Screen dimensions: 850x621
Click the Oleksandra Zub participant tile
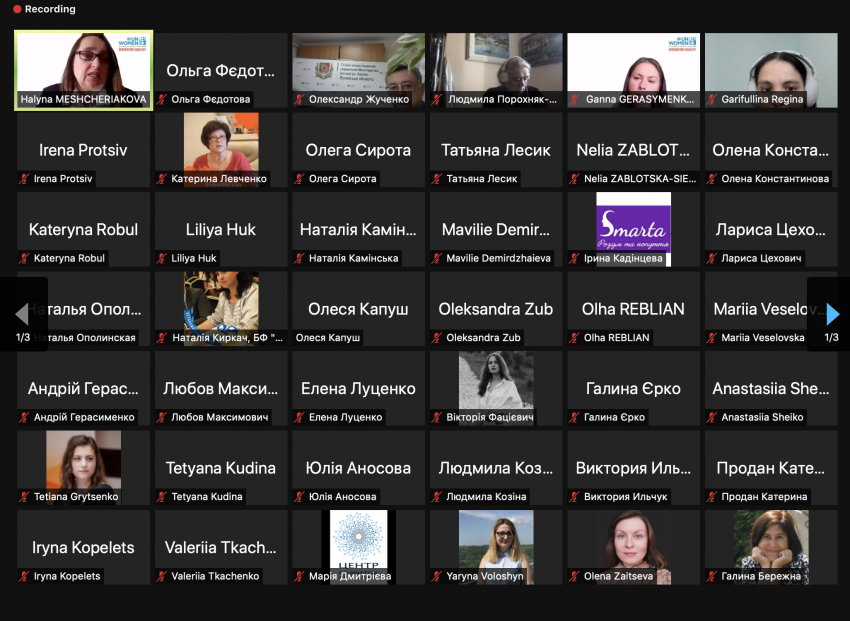pyautogui.click(x=496, y=309)
